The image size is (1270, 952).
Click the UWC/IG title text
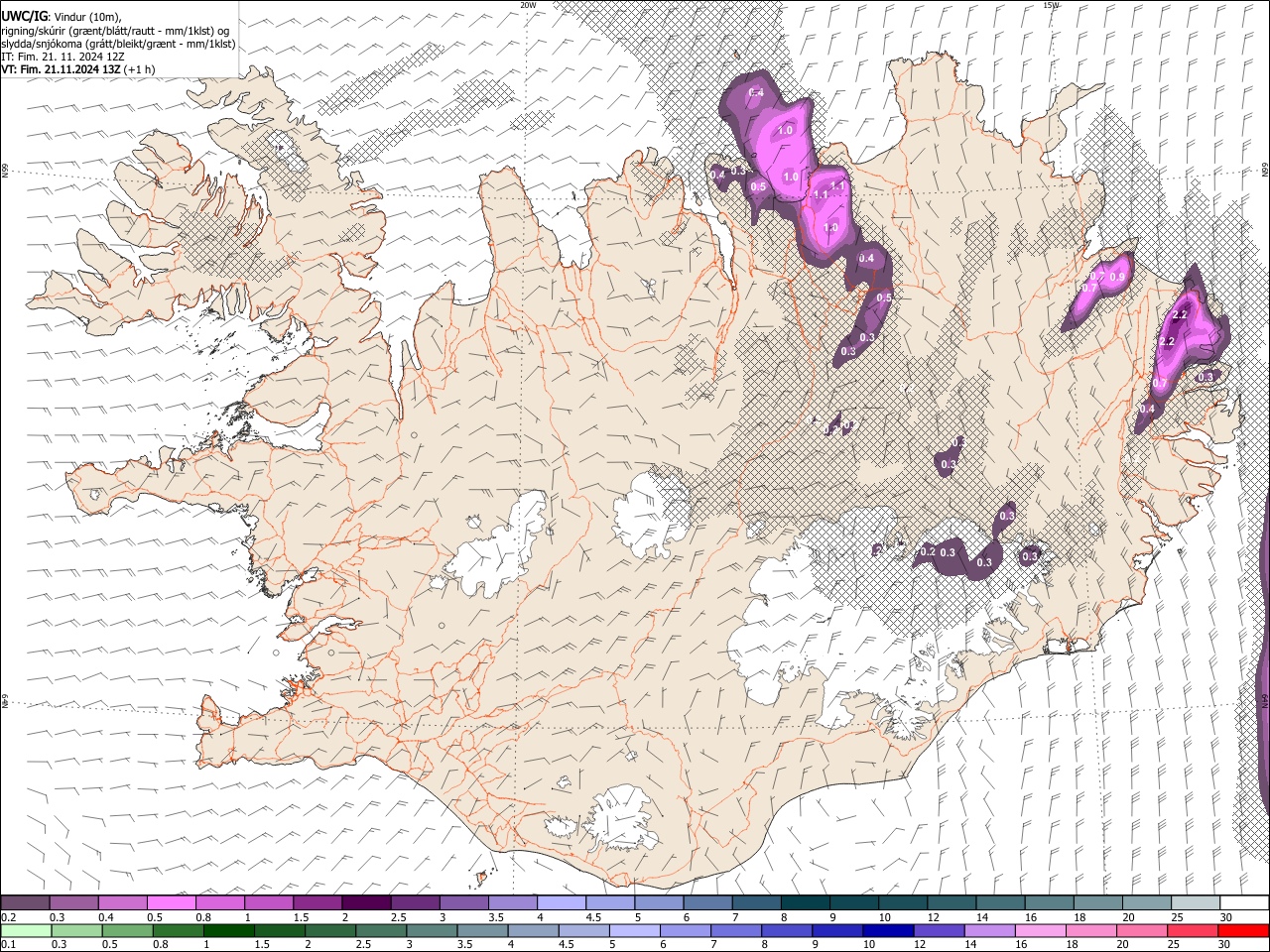coord(25,16)
